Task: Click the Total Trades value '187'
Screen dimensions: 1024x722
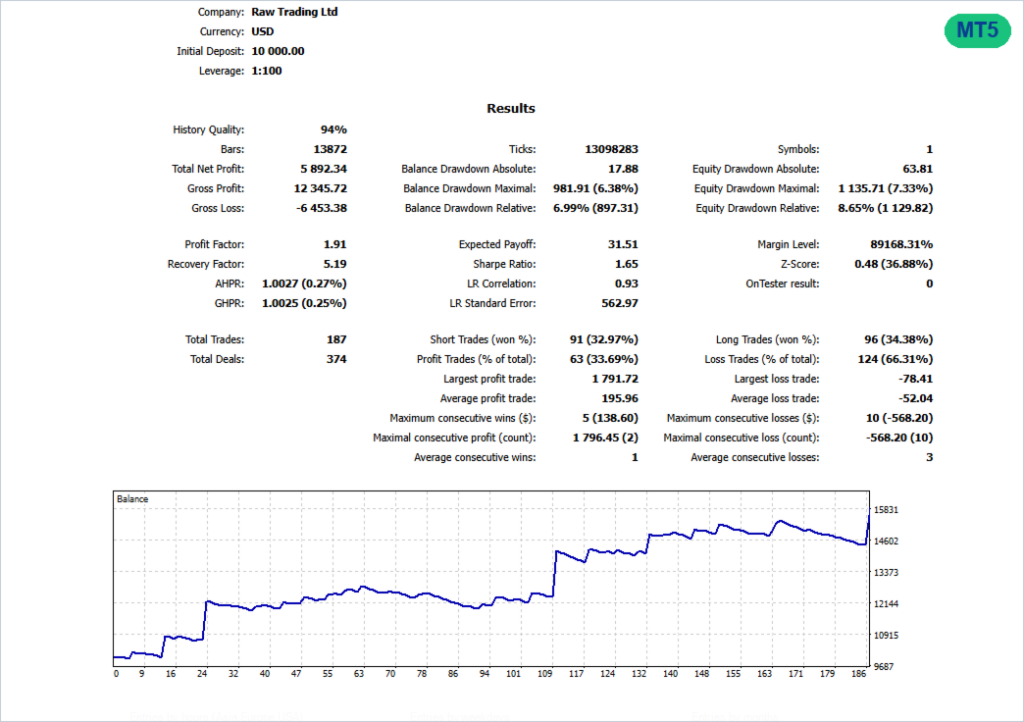Action: pyautogui.click(x=336, y=339)
